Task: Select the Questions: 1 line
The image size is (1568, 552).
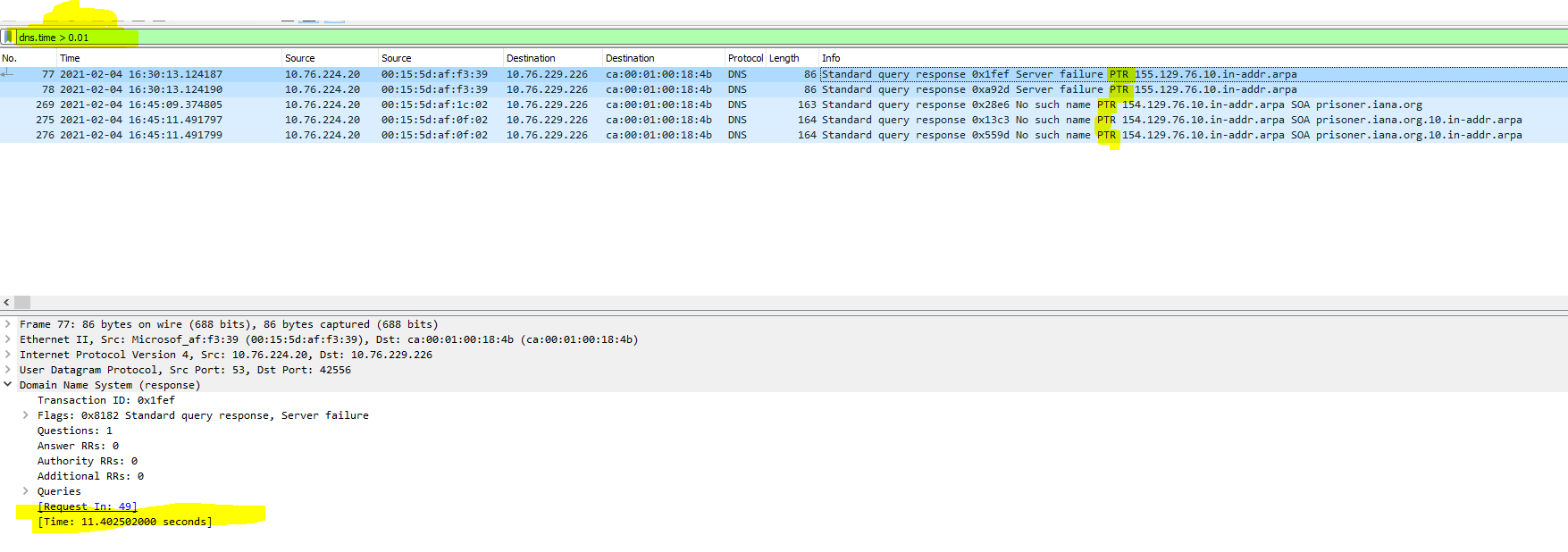Action: [75, 431]
